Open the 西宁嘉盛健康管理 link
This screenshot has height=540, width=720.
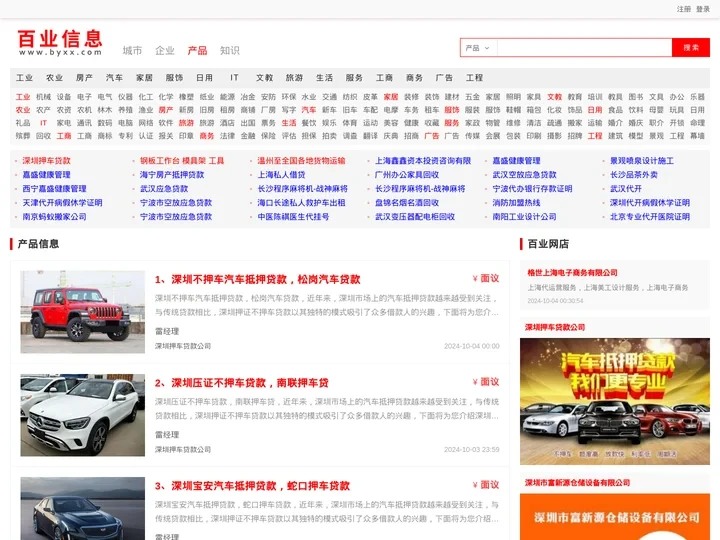click(x=54, y=189)
